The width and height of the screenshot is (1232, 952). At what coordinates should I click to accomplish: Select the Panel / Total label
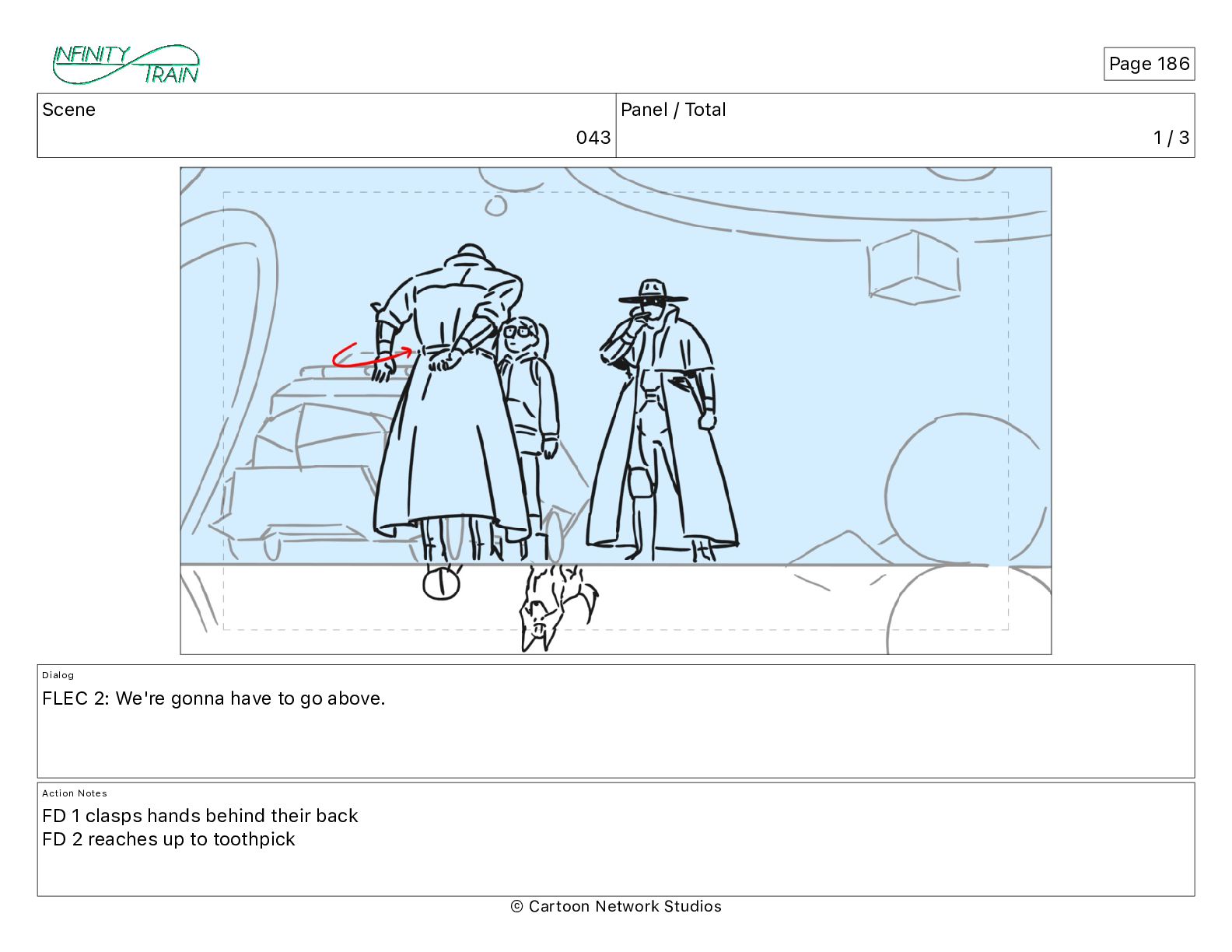tap(674, 110)
